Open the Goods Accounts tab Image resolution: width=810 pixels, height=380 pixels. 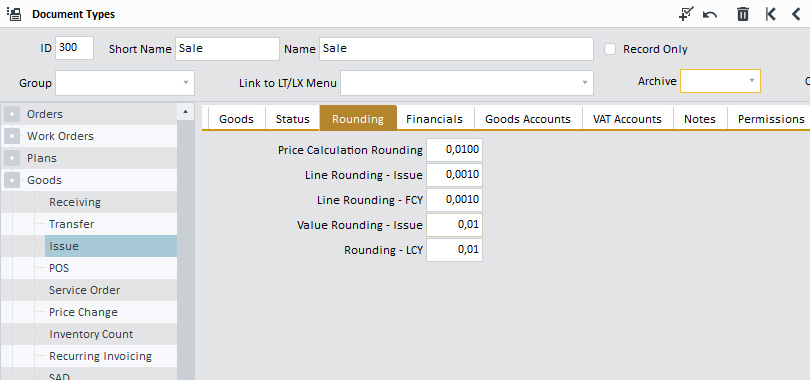[528, 119]
